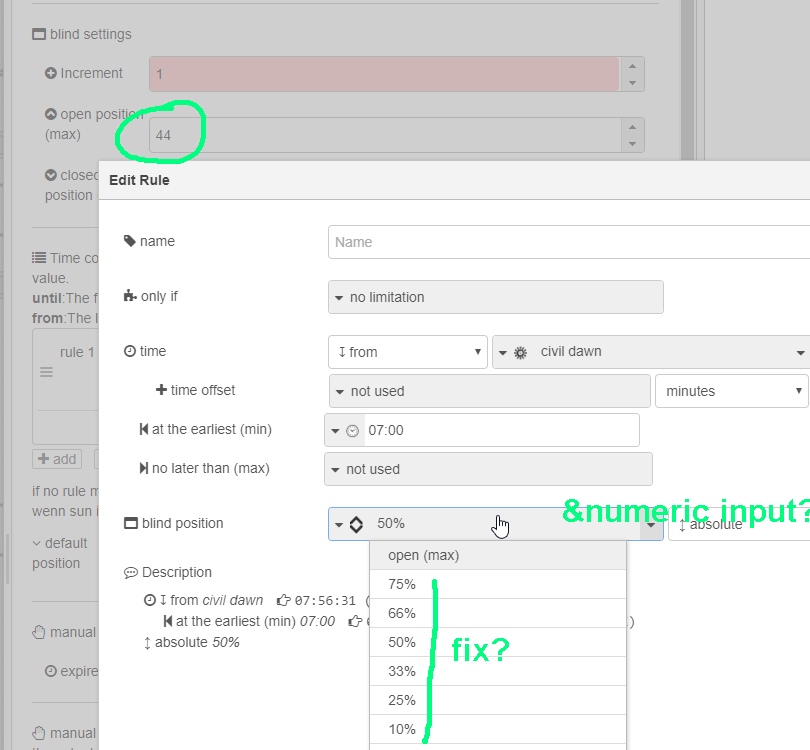
Task: Click the closed position down-arrow icon
Action: (51, 175)
